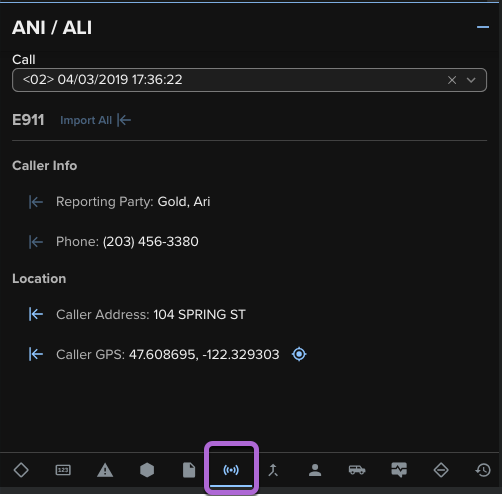This screenshot has width=502, height=496.
Task: Open the 123 number tab
Action: 63,470
